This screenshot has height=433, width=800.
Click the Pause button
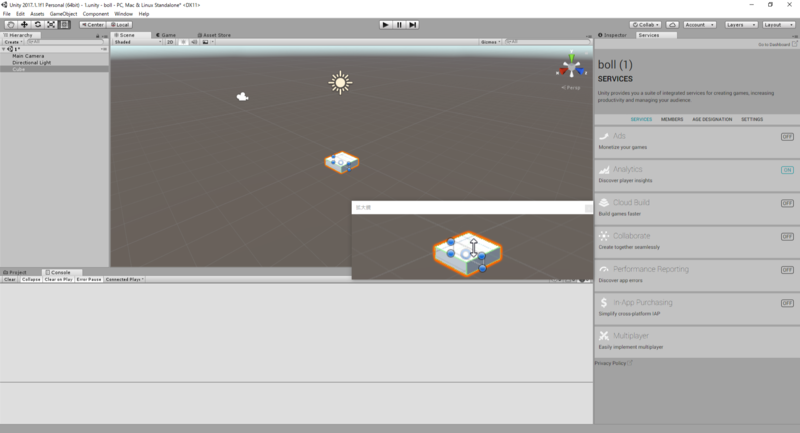coord(399,24)
